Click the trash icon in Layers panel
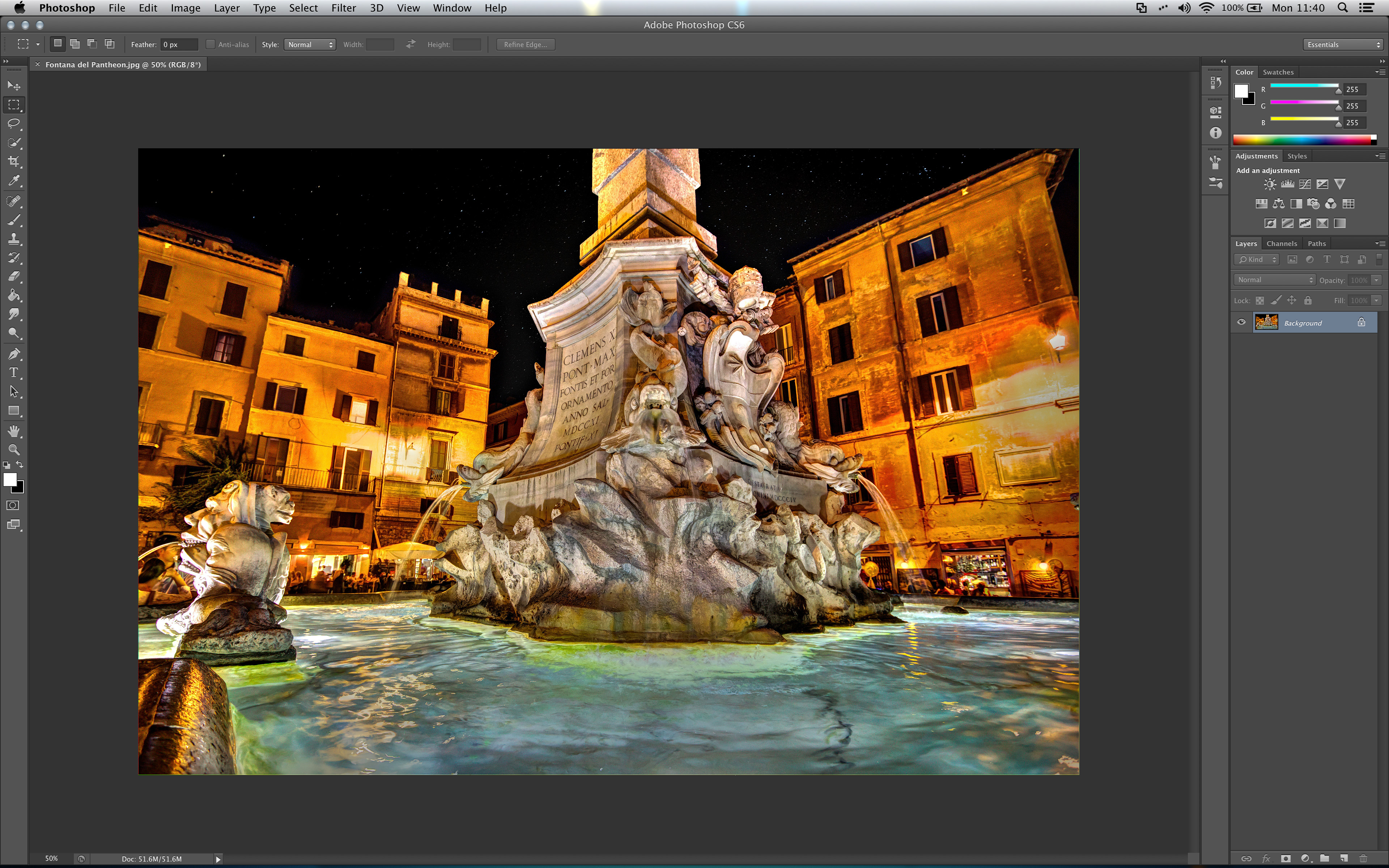This screenshot has width=1389, height=868. [x=1363, y=858]
